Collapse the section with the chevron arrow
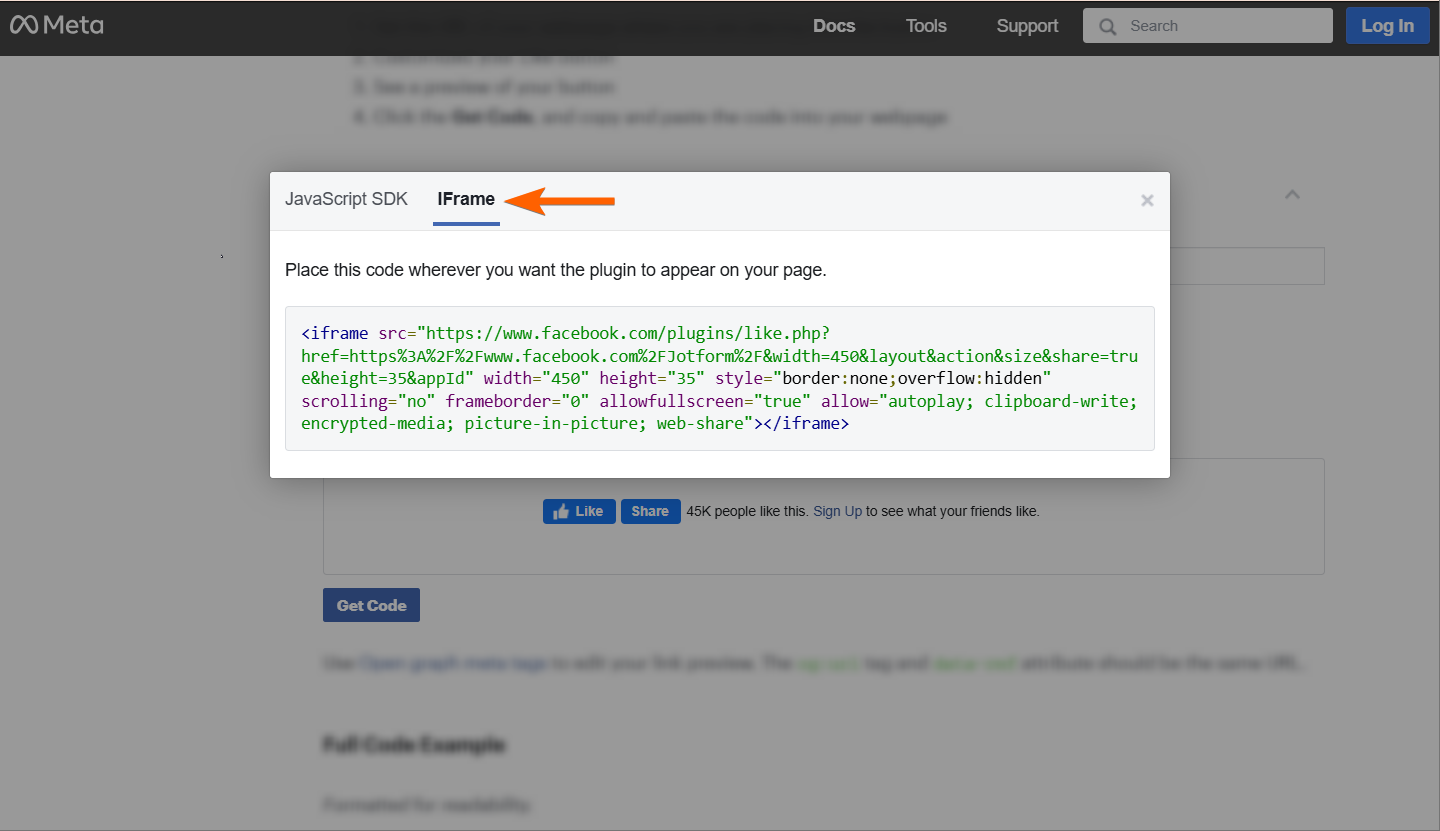Image resolution: width=1440 pixels, height=831 pixels. pyautogui.click(x=1292, y=194)
